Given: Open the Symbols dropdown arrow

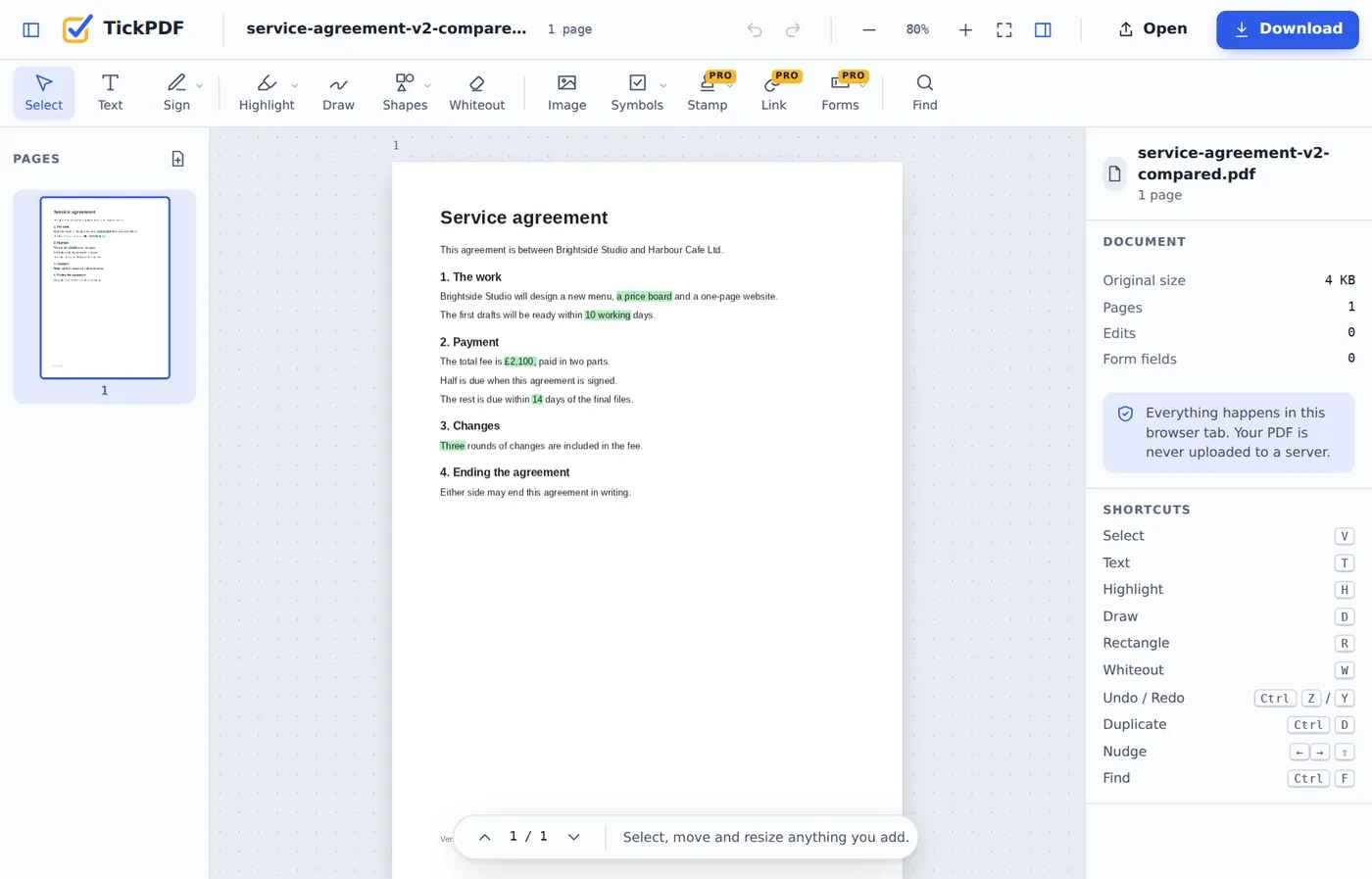Looking at the screenshot, I should [663, 85].
